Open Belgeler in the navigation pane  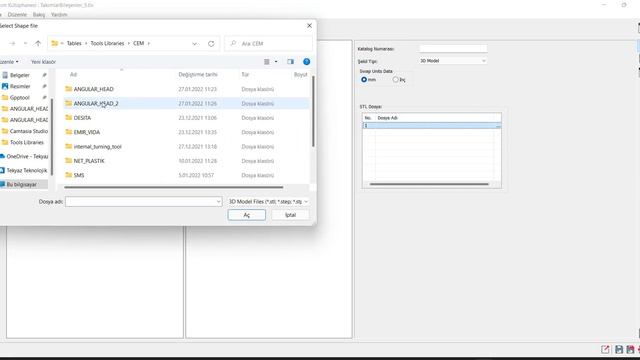point(19,75)
